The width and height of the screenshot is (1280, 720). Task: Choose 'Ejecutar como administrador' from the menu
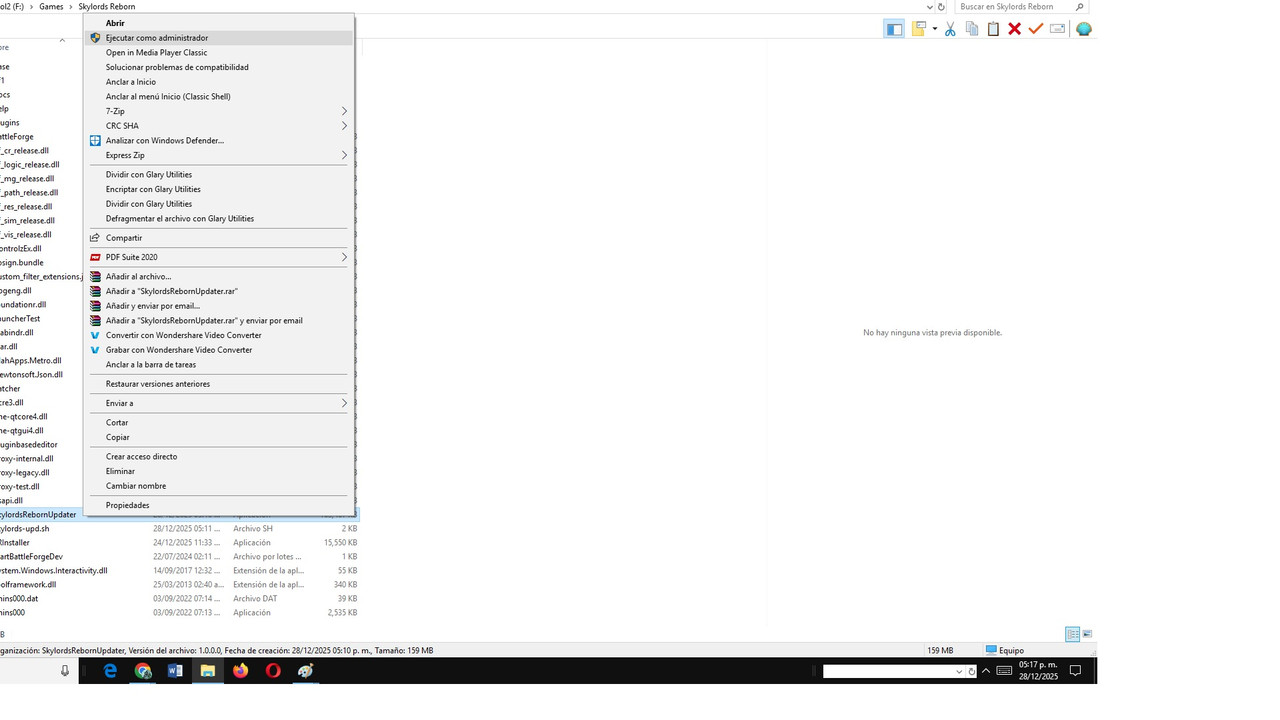pyautogui.click(x=218, y=38)
